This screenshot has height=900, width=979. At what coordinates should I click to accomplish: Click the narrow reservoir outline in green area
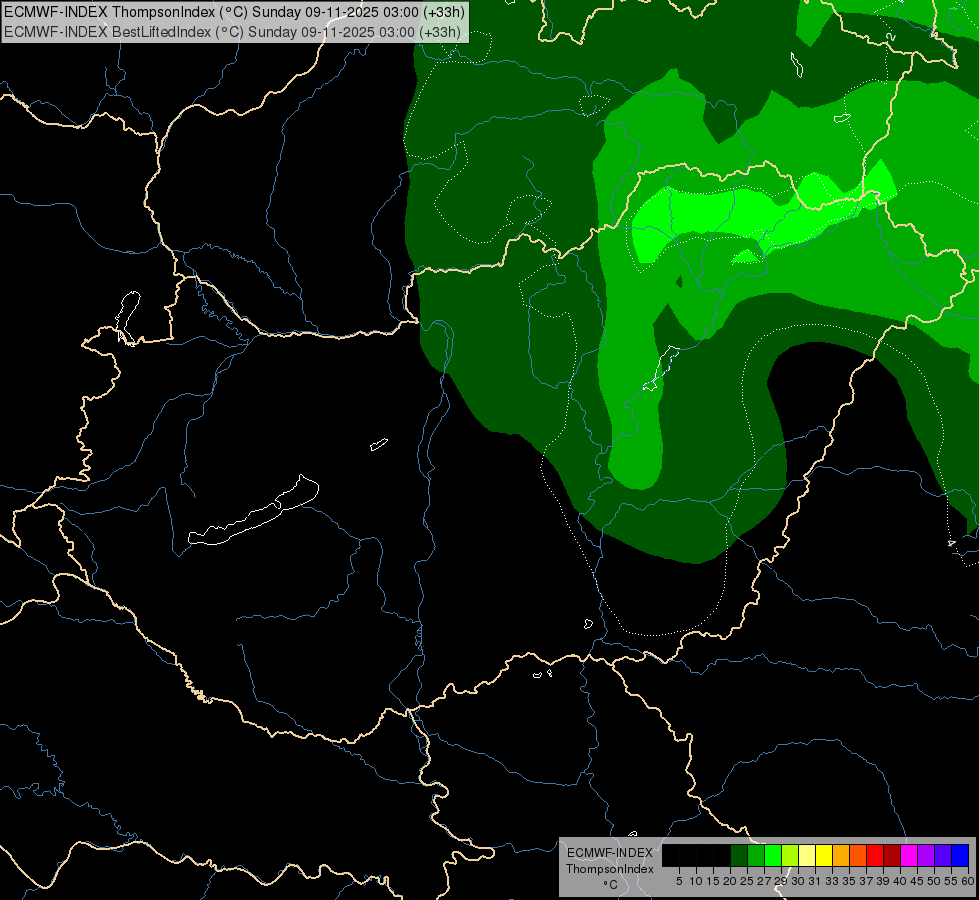[660, 368]
